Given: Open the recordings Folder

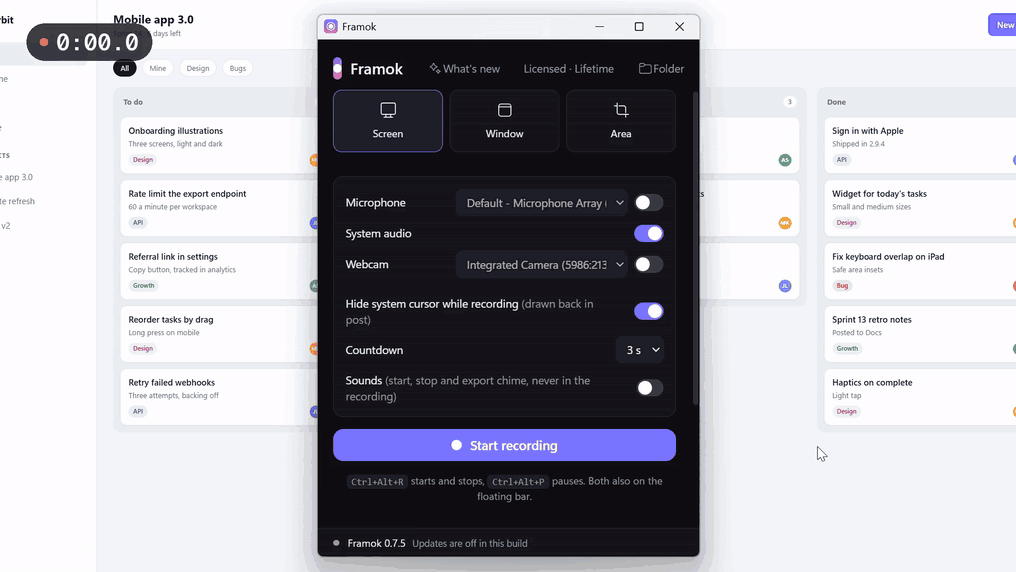Looking at the screenshot, I should click(661, 69).
